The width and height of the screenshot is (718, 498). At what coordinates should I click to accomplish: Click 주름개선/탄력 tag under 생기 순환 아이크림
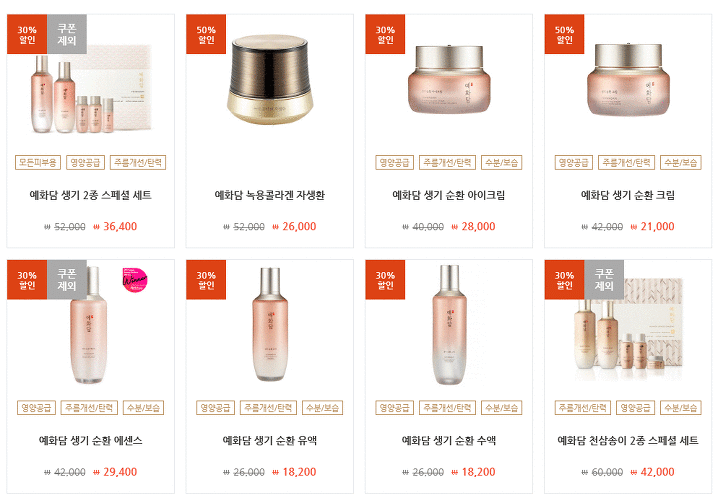coord(447,162)
